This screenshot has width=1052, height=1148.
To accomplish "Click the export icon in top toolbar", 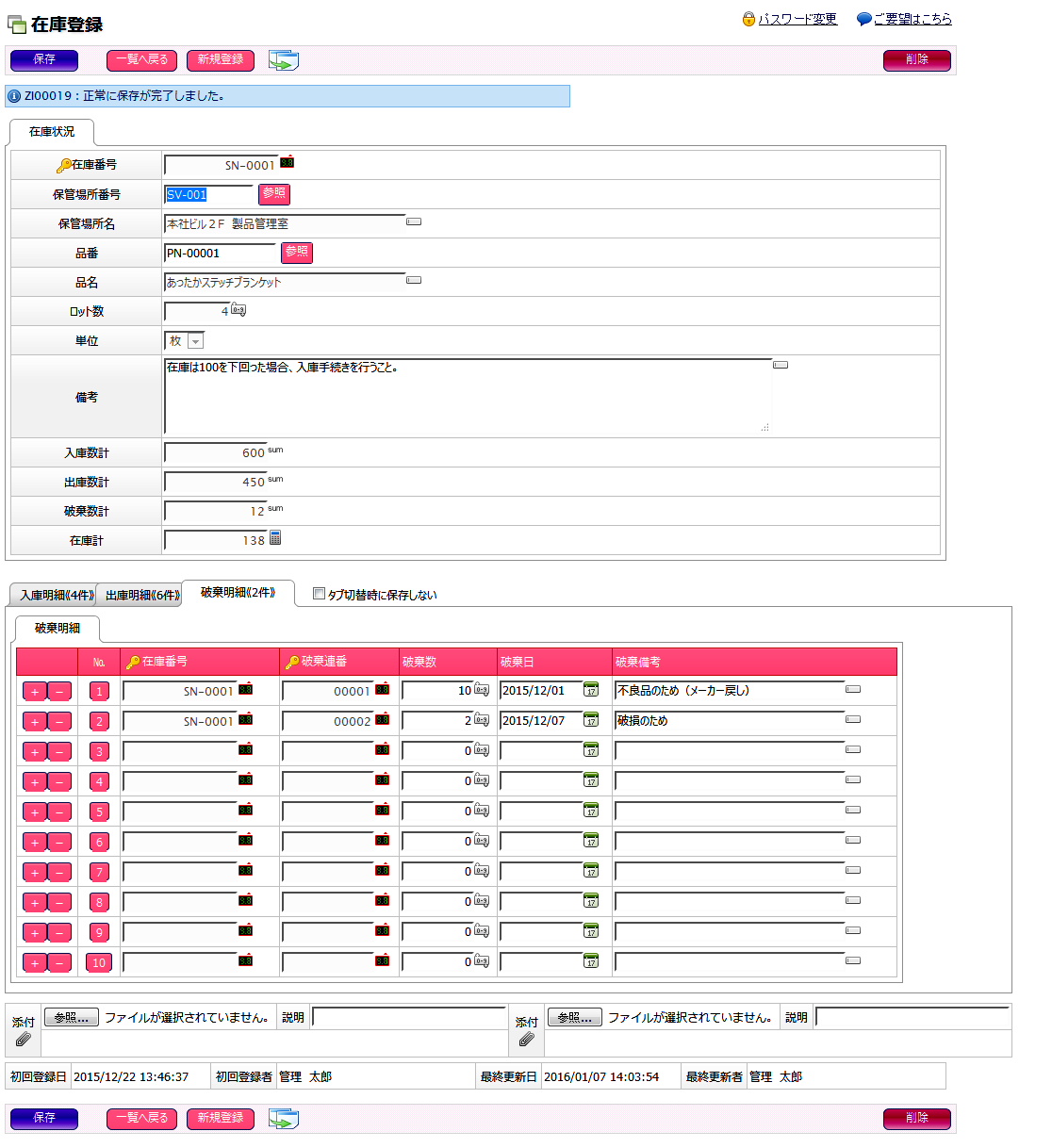I will coord(283,60).
